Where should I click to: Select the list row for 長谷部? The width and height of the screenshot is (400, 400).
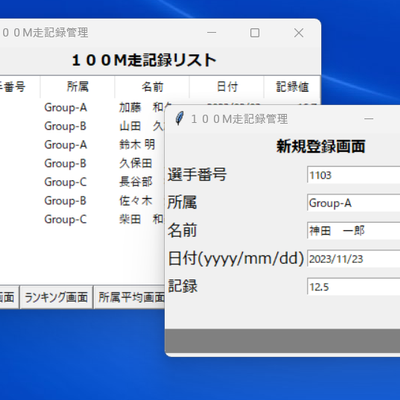[82, 182]
